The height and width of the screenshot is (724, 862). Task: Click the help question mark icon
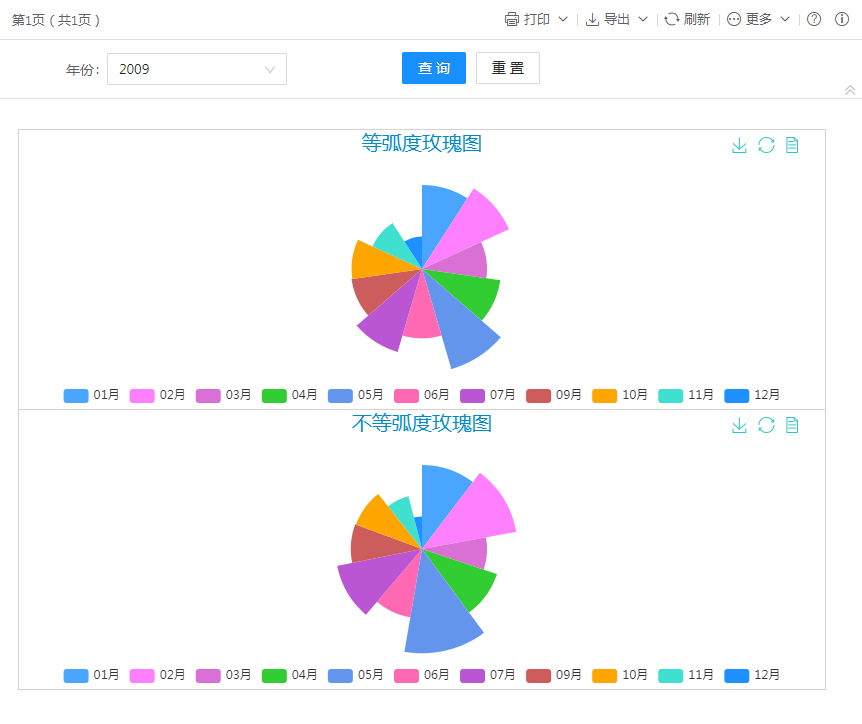point(814,19)
